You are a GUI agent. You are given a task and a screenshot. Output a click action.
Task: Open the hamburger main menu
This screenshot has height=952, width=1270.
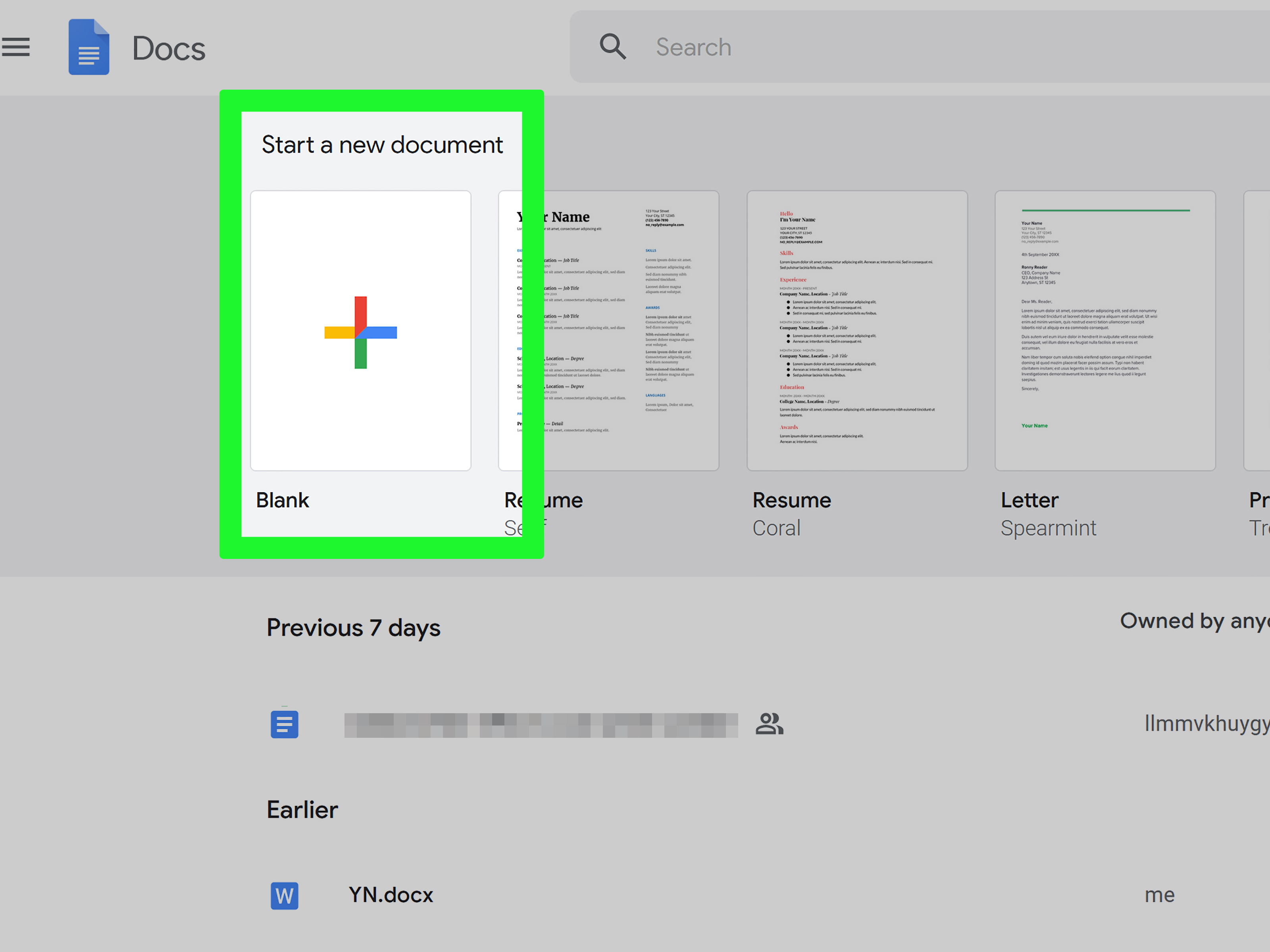coord(15,47)
